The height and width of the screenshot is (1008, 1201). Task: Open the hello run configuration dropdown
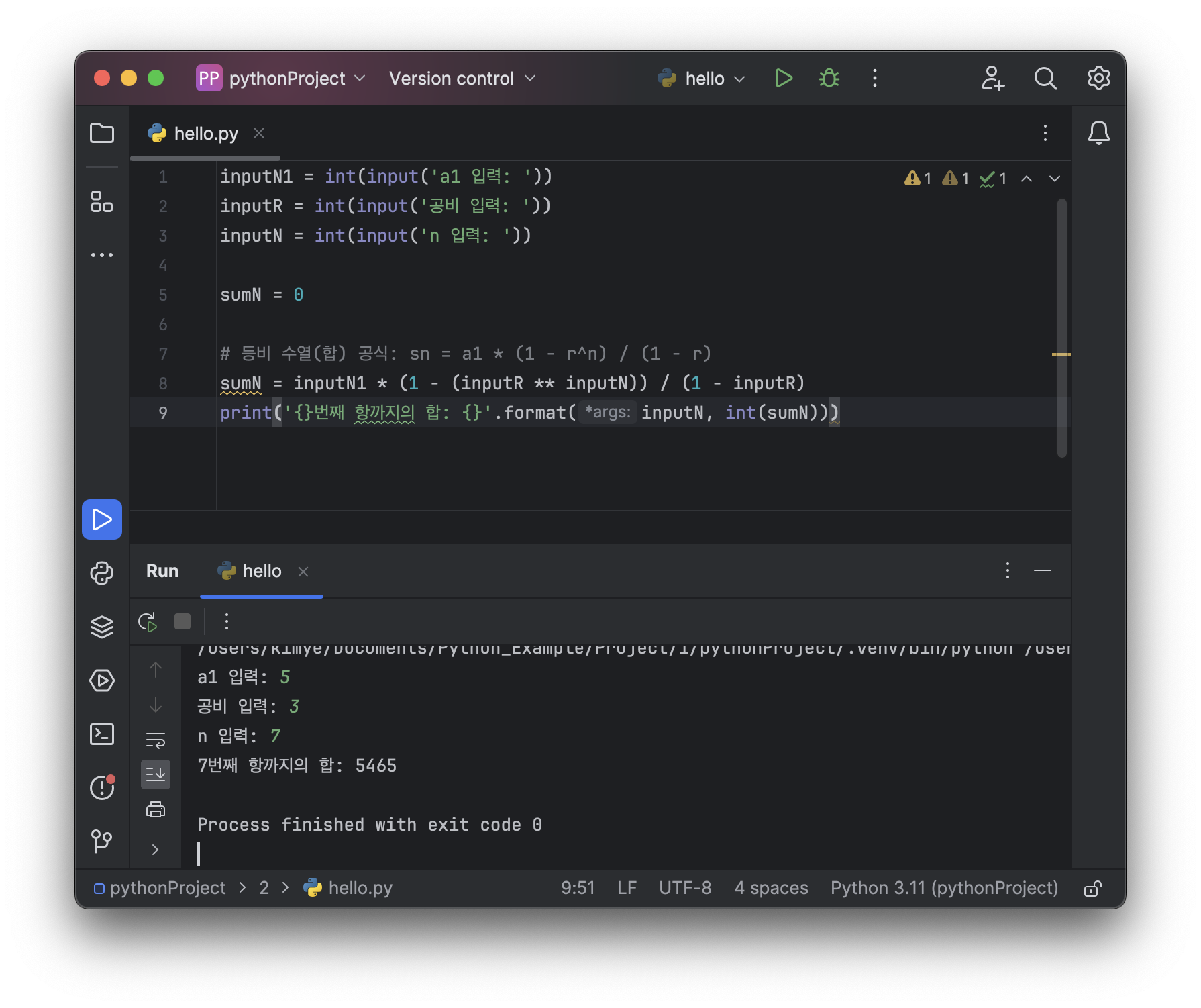click(x=702, y=79)
